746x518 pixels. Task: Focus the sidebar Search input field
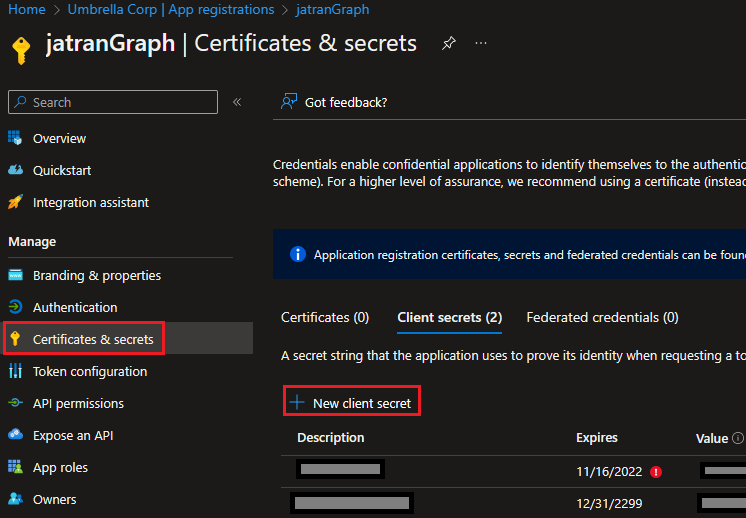(113, 102)
